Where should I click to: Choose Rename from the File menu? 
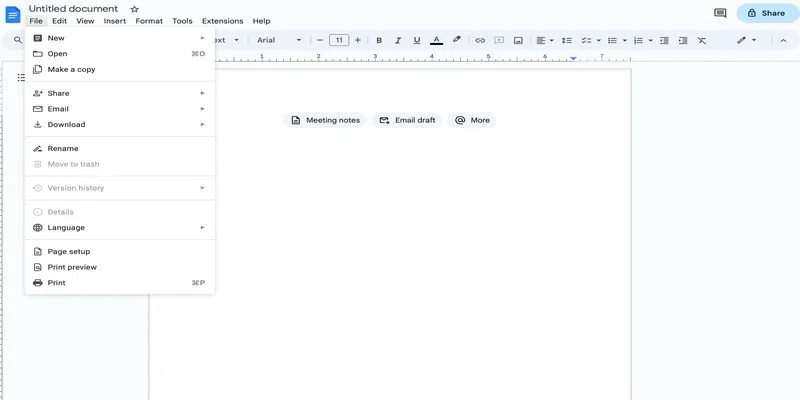click(x=119, y=148)
